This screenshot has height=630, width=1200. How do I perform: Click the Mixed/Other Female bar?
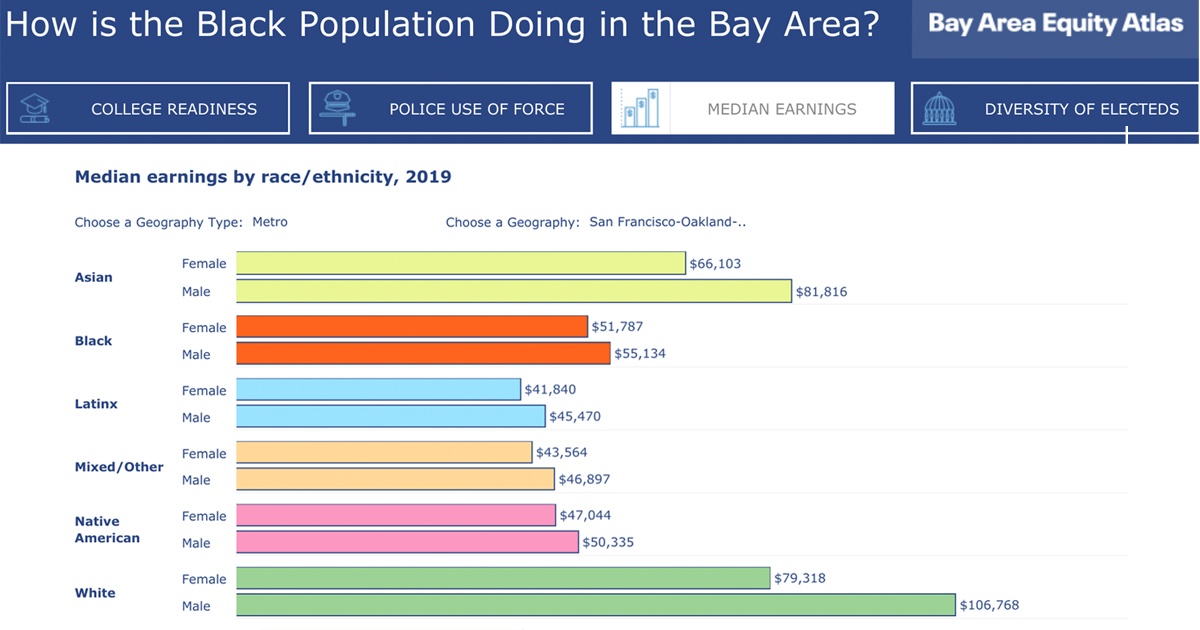click(384, 453)
